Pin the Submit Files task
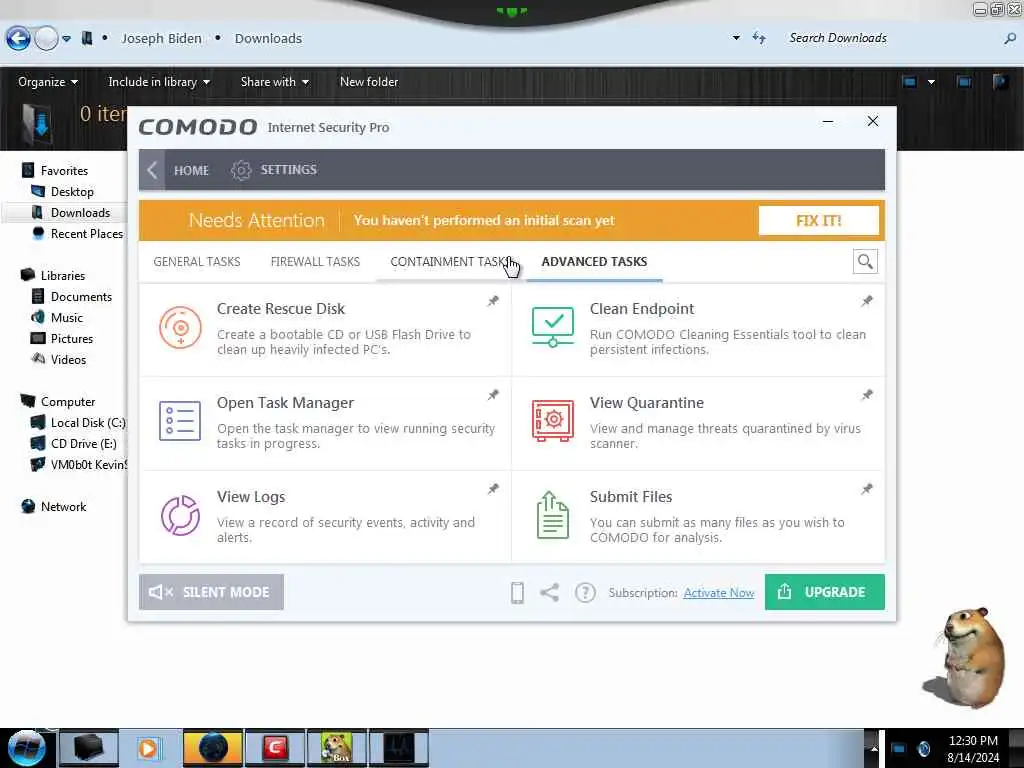Viewport: 1024px width, 768px height. pos(867,489)
